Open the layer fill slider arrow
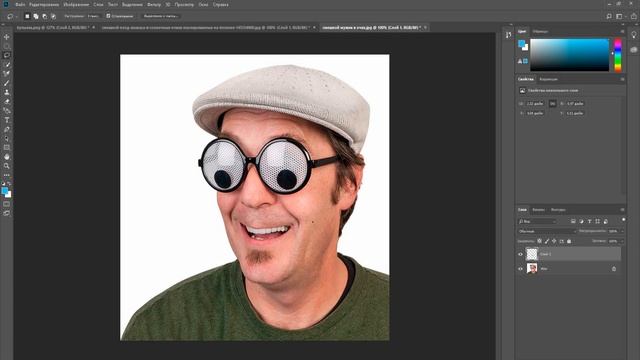 click(622, 241)
